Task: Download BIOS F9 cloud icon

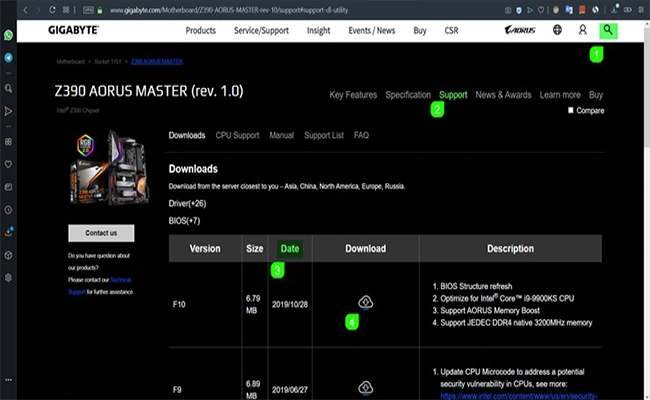Action: point(366,388)
